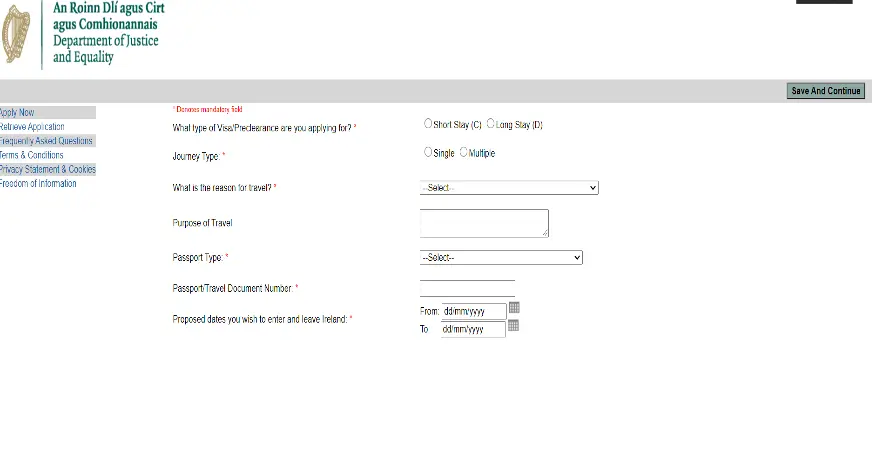Open Frequently Asked Questions link
872x458 pixels.
46,141
